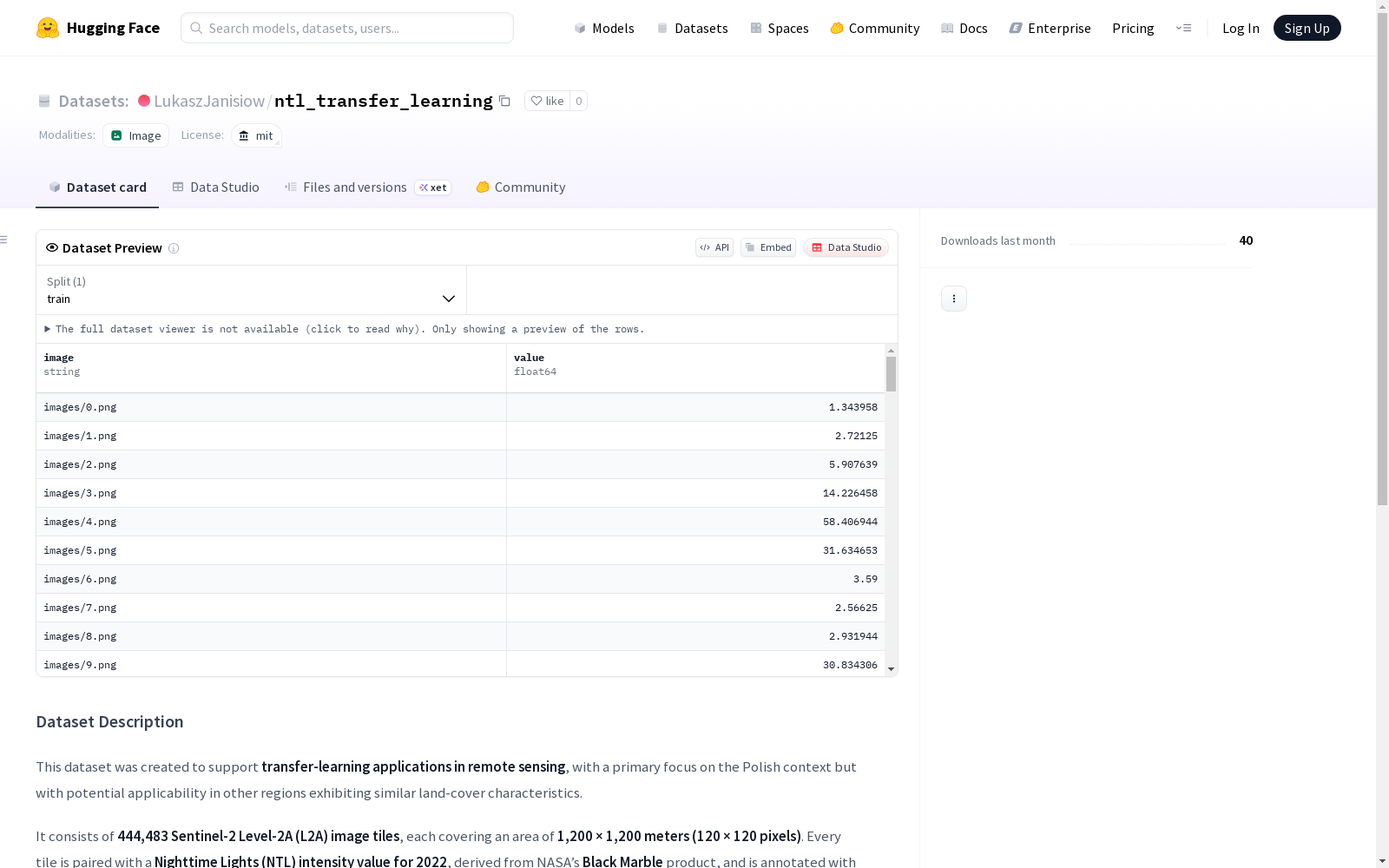Click the preview table scrollbar thumb
This screenshot has width=1389, height=868.
(x=891, y=373)
